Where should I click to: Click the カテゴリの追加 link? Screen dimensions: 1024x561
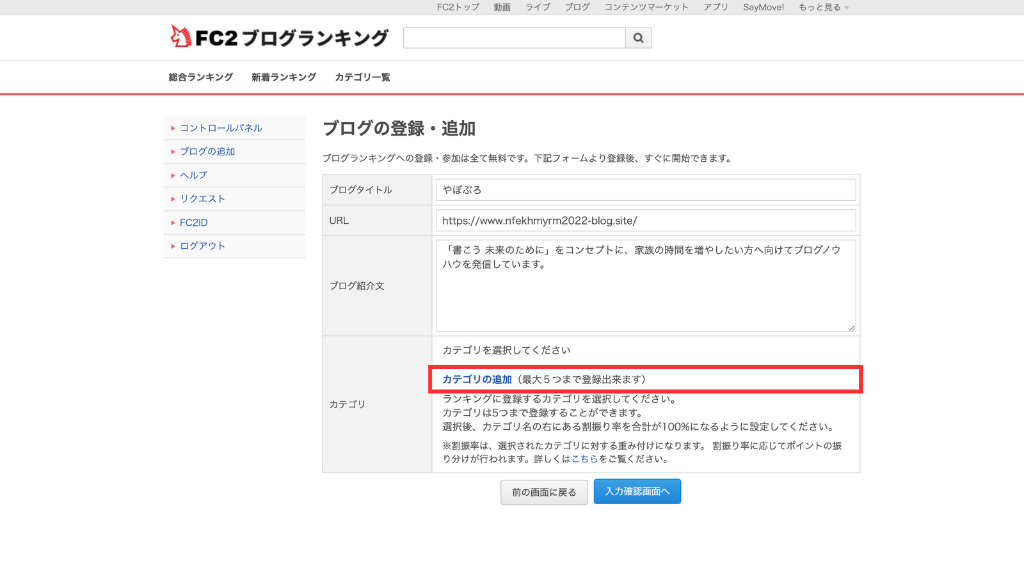[x=477, y=380]
